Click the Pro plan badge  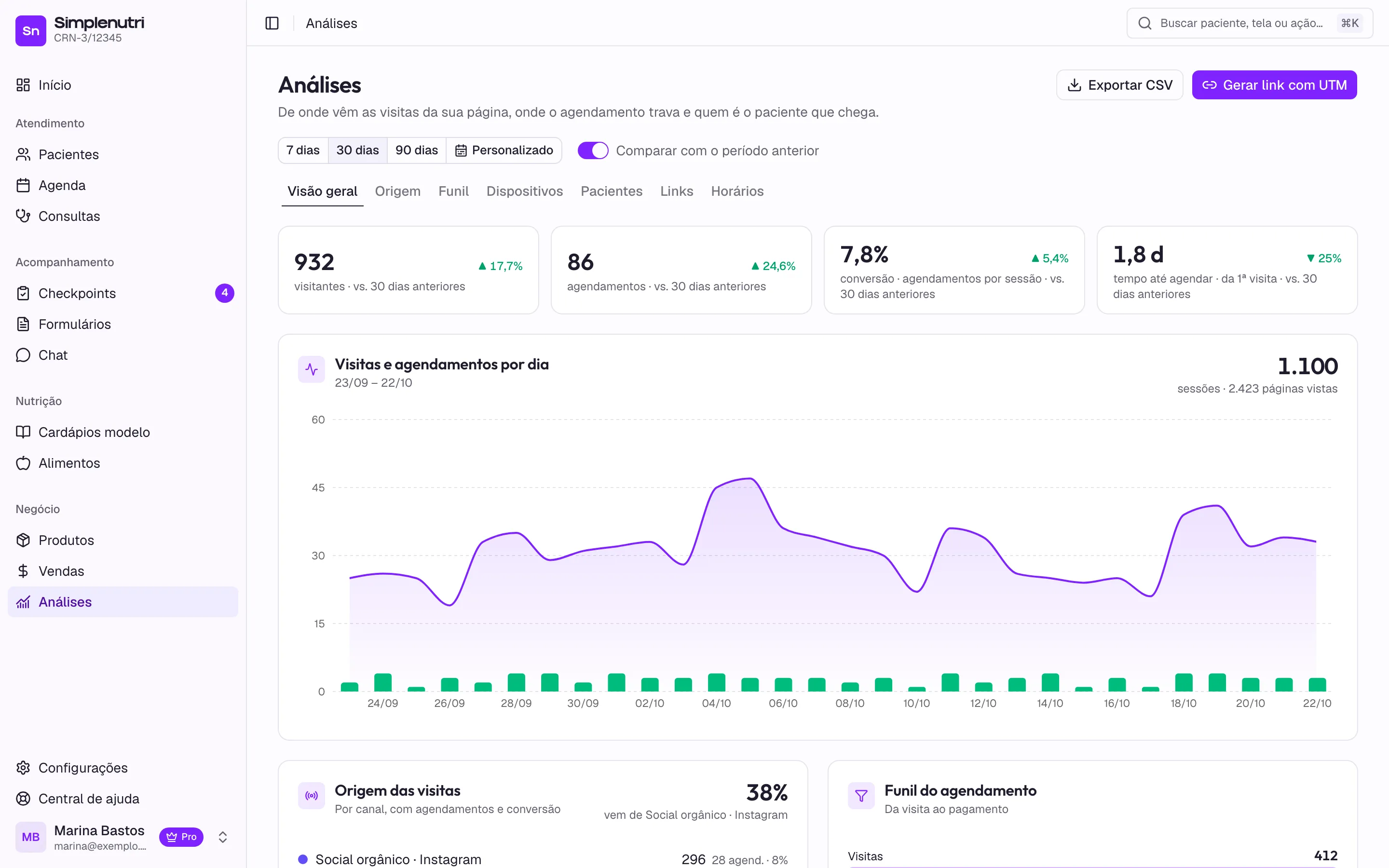pyautogui.click(x=181, y=837)
